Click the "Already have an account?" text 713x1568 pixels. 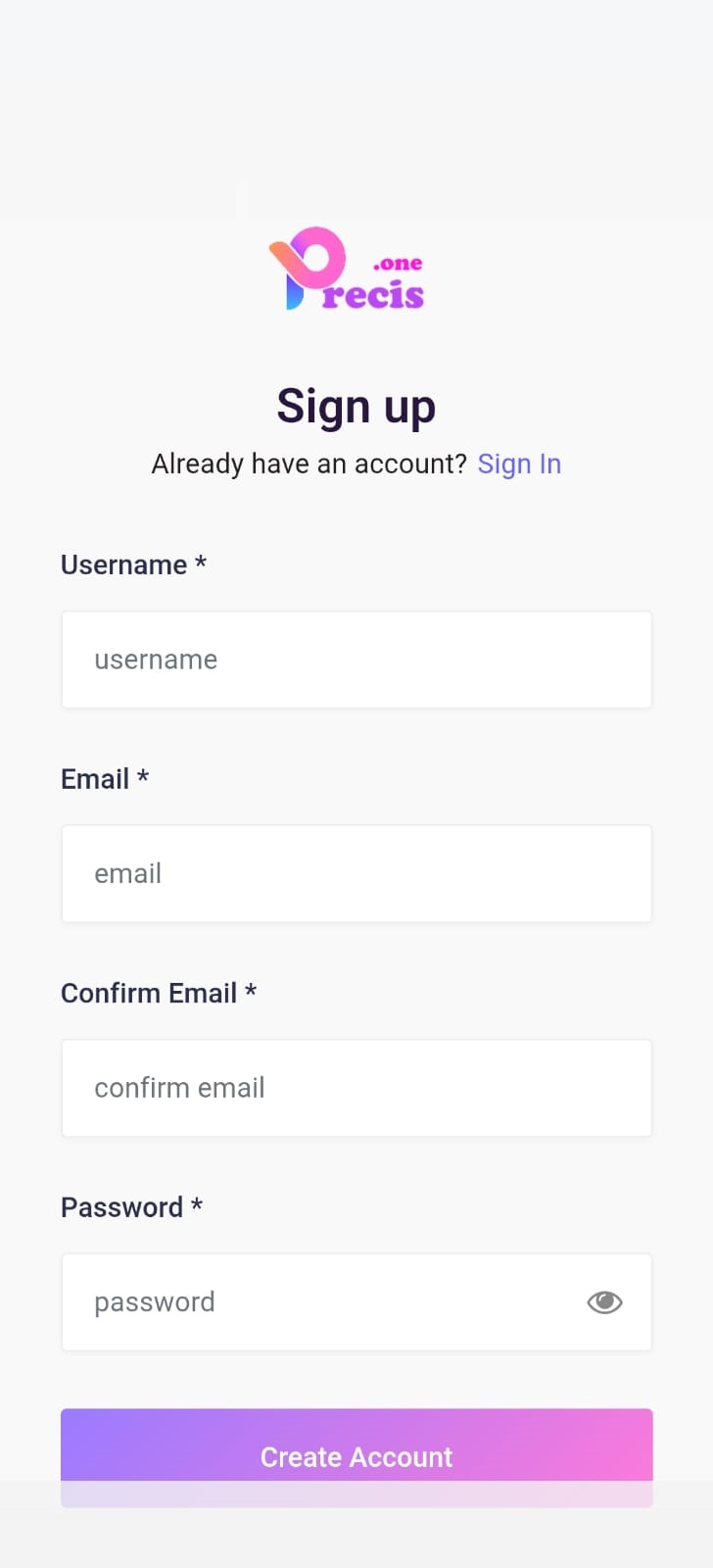(x=309, y=464)
